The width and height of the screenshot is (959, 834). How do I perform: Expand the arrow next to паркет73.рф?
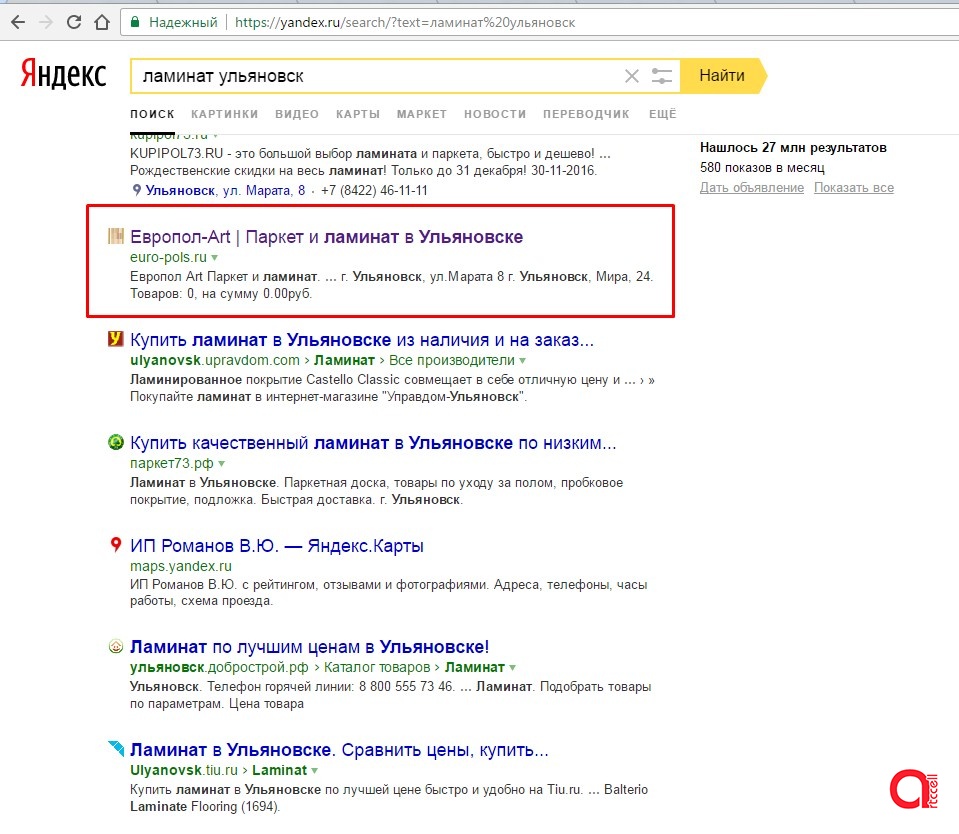pos(221,463)
